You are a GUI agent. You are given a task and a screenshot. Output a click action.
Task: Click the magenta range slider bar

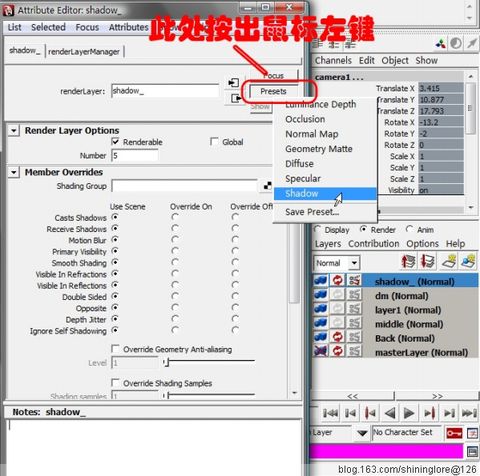(386, 451)
